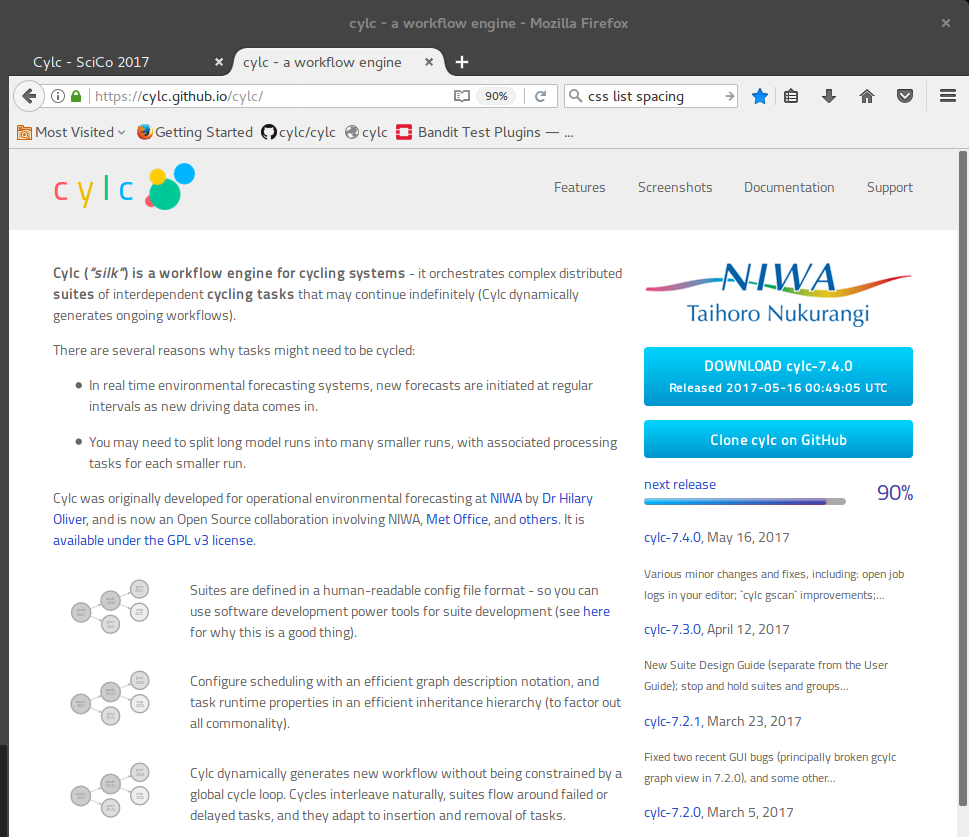The width and height of the screenshot is (969, 837).
Task: Open 'available under the GPL v3 license' link
Action: click(153, 540)
